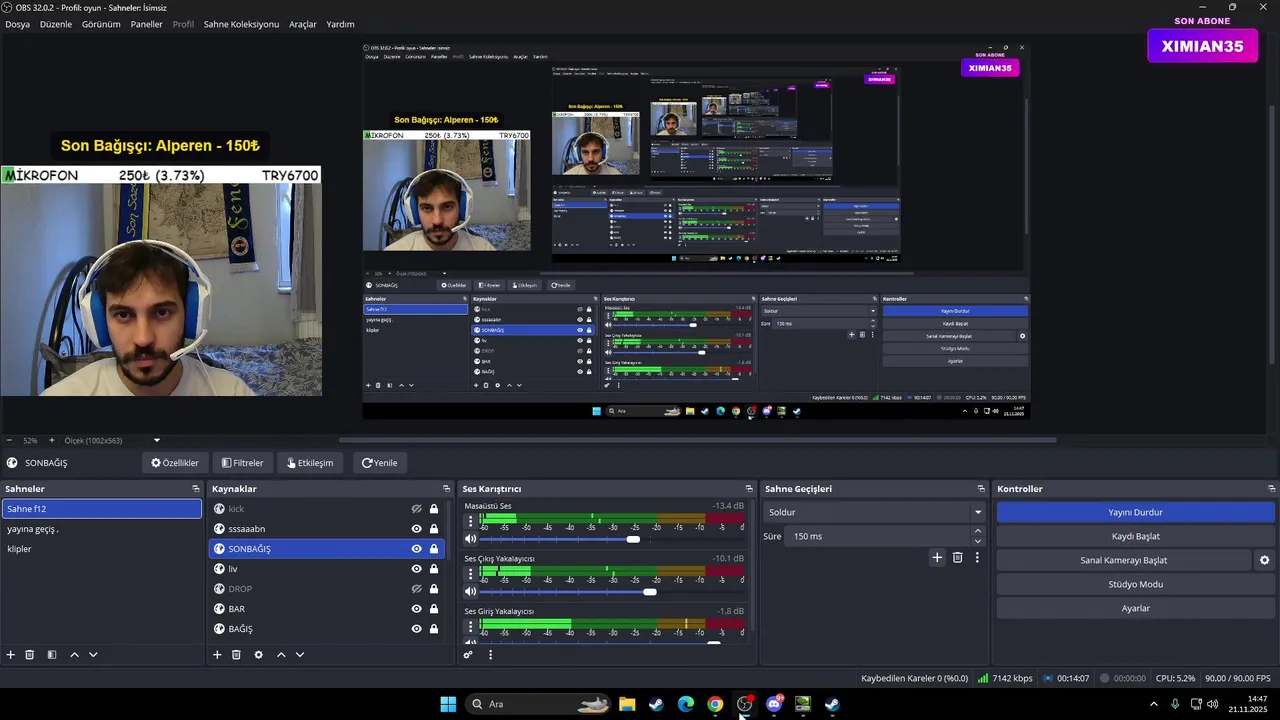This screenshot has width=1280, height=720.
Task: Pop out the Ses Karıştırıcı dock
Action: (749, 489)
